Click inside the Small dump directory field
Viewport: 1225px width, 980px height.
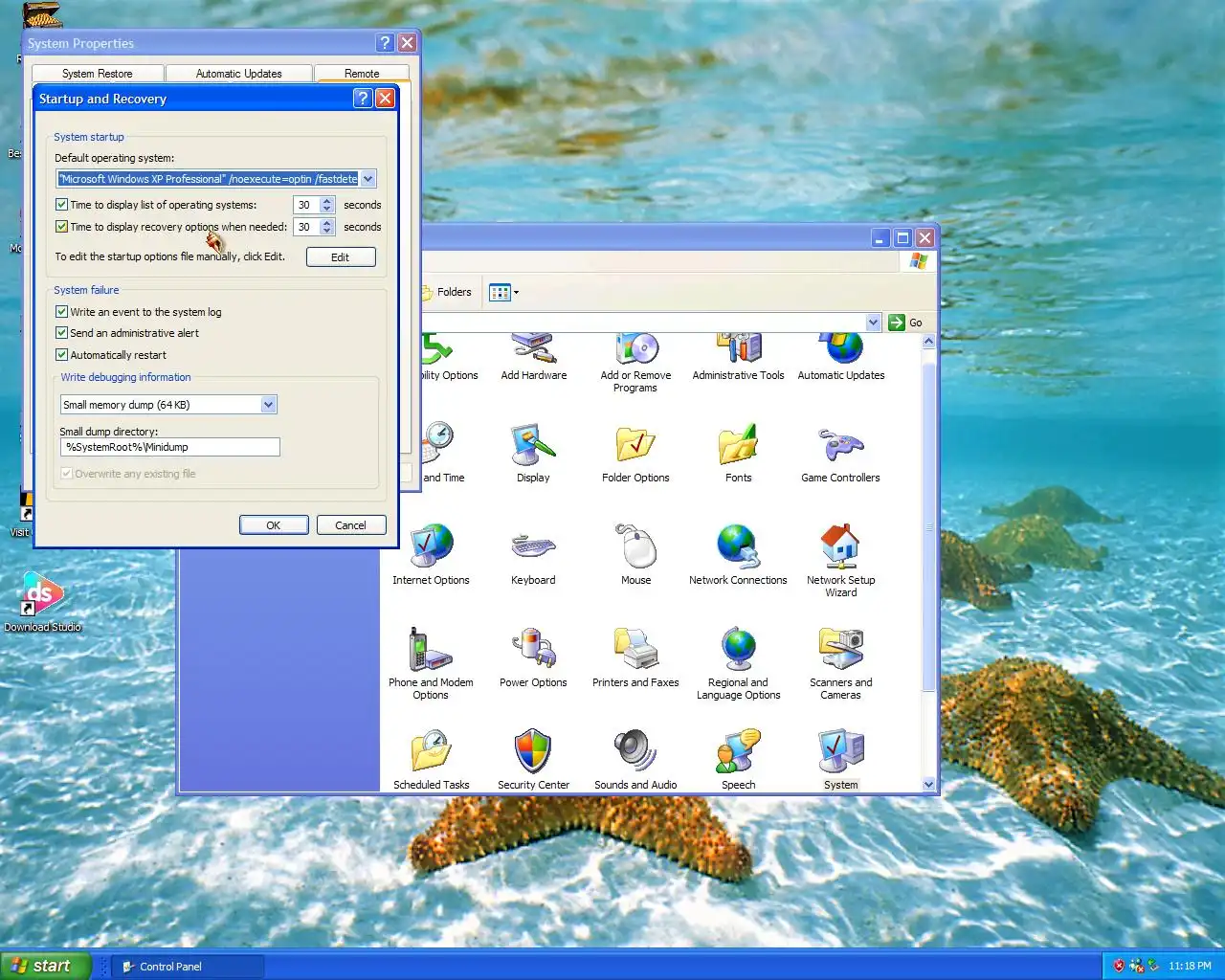(170, 447)
